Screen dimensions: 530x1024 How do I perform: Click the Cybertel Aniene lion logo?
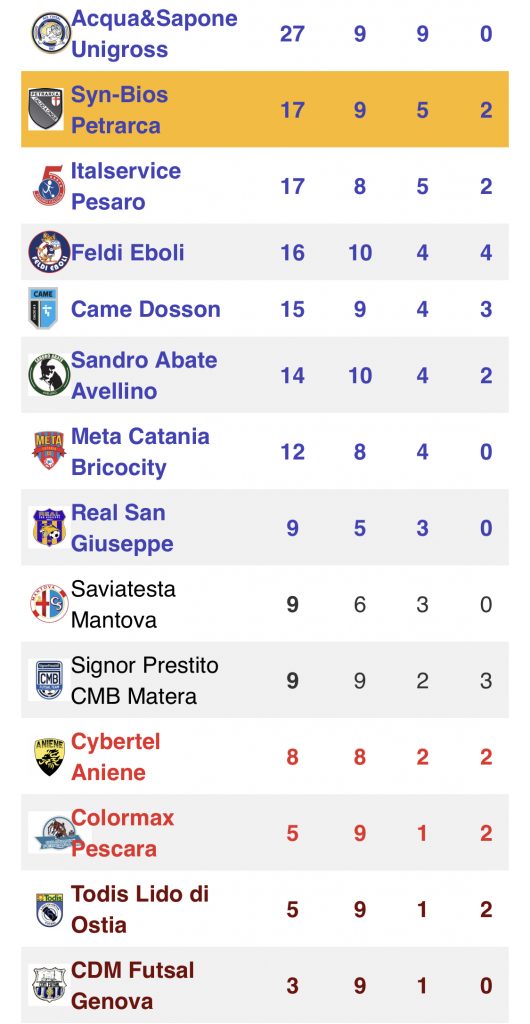49,756
